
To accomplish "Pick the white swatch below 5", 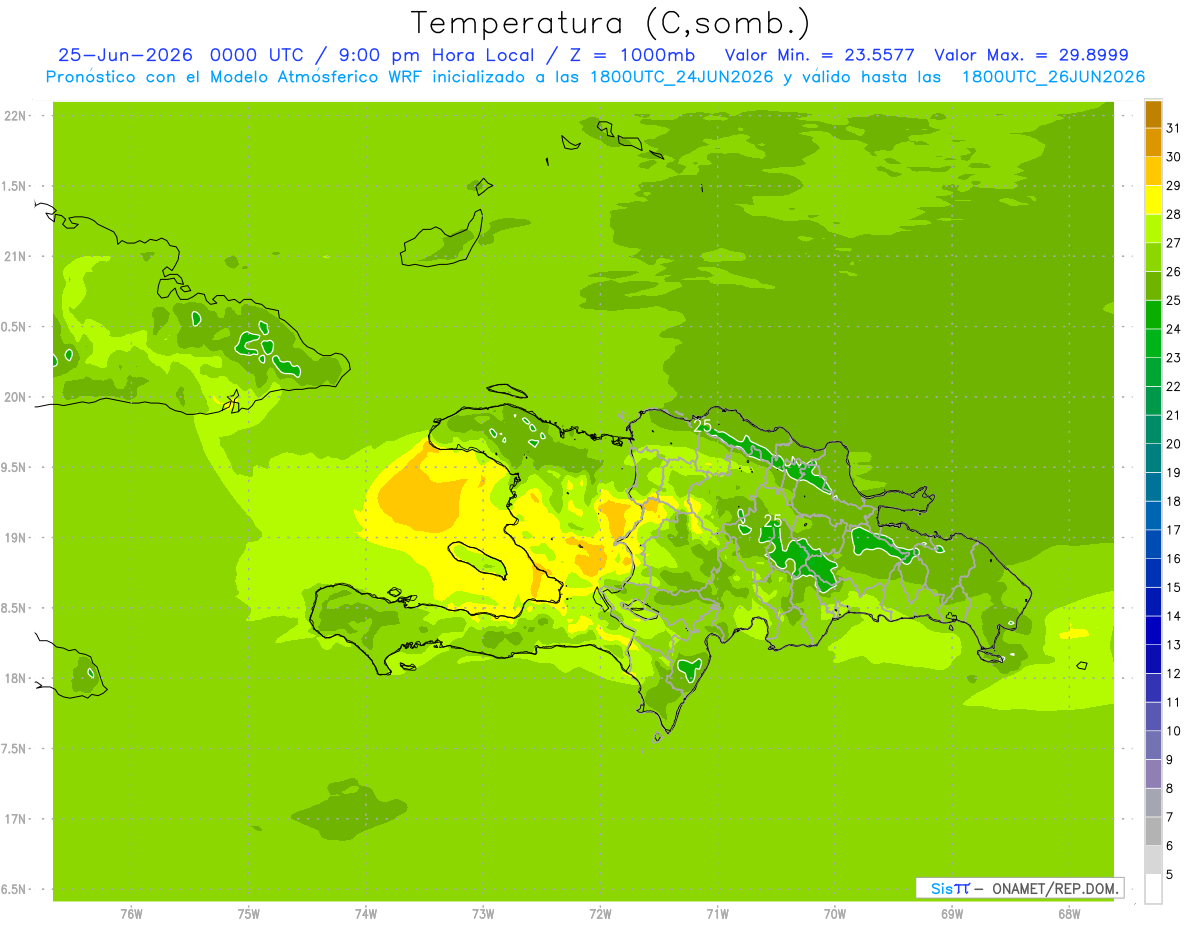I will [x=1153, y=889].
